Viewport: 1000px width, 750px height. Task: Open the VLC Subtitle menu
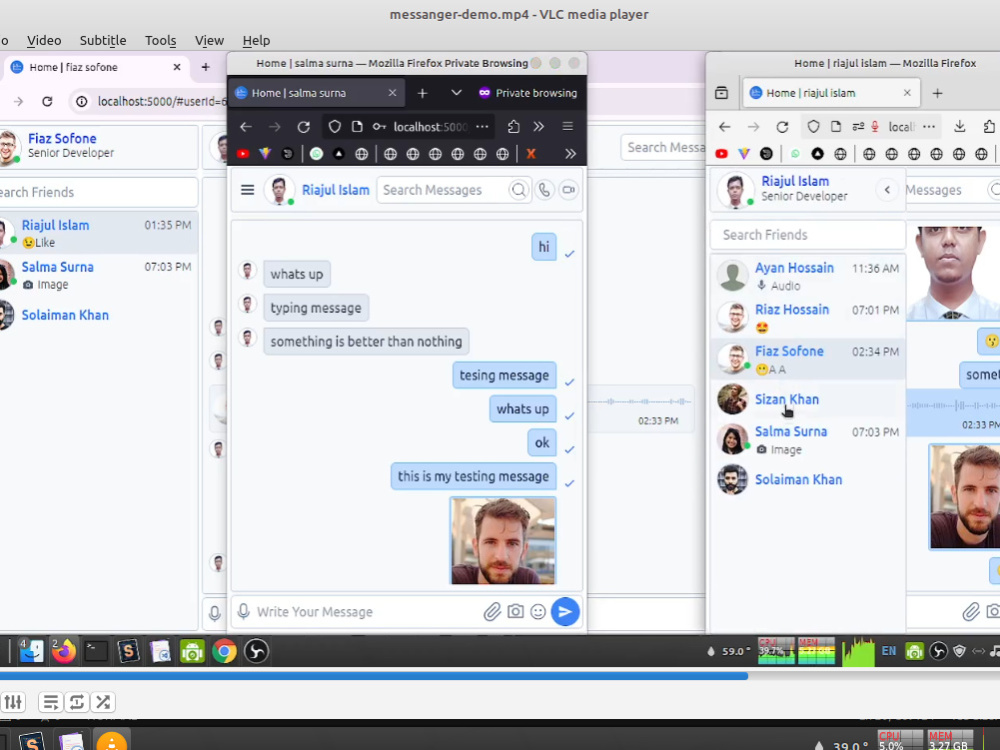coord(103,40)
